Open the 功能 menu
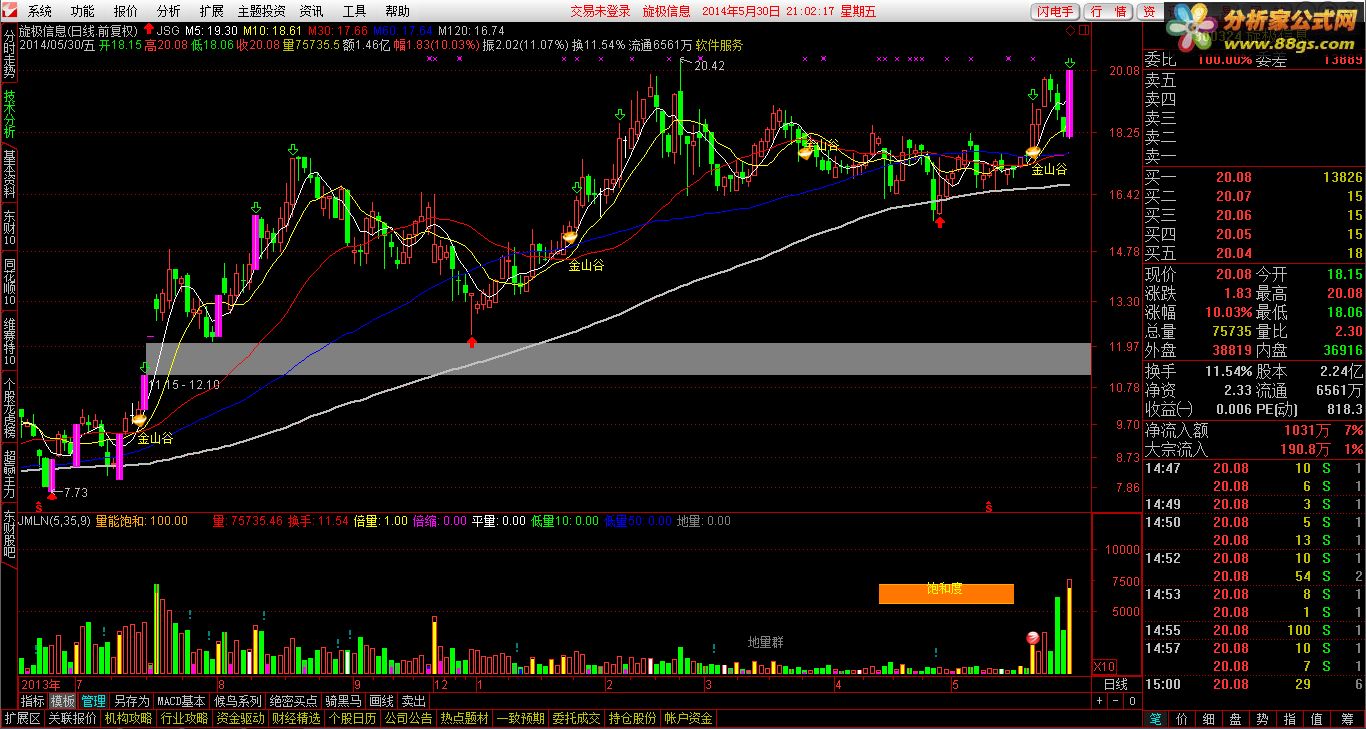This screenshot has width=1366, height=729. click(83, 11)
